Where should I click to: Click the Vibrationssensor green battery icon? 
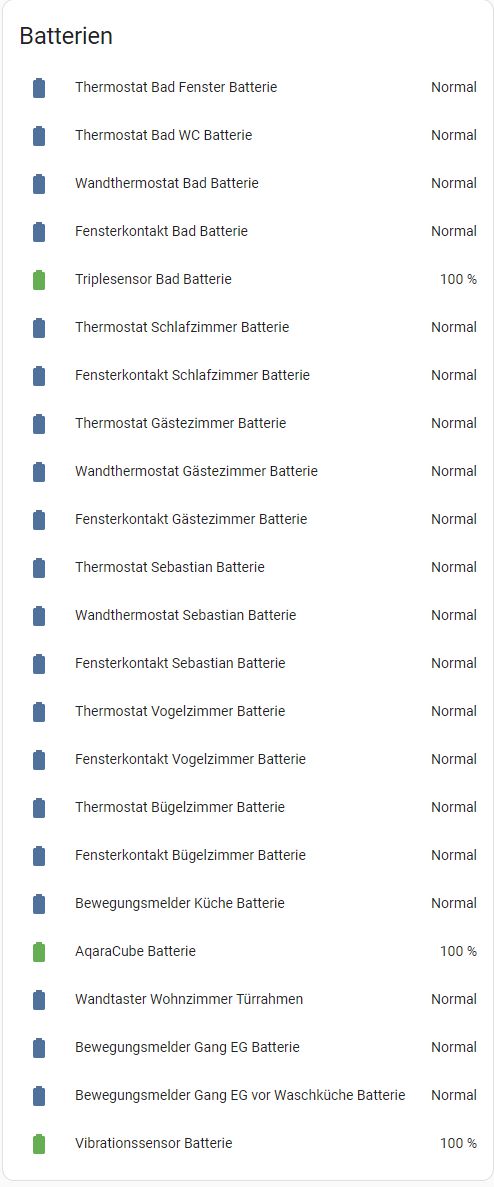click(x=39, y=1143)
